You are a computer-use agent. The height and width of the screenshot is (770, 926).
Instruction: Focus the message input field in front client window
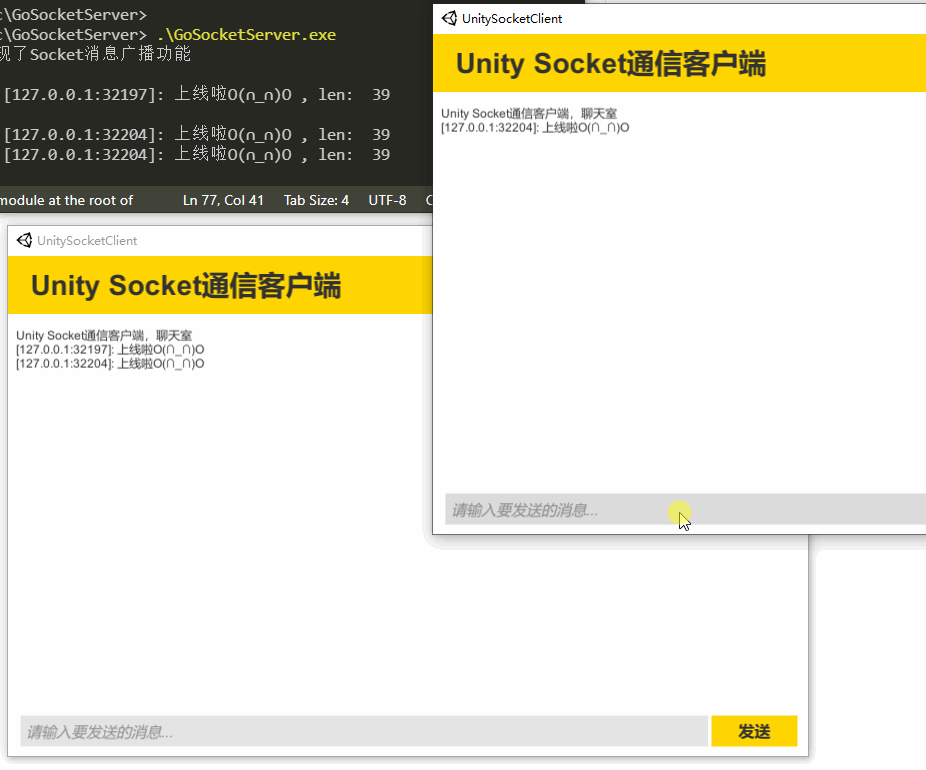click(685, 509)
